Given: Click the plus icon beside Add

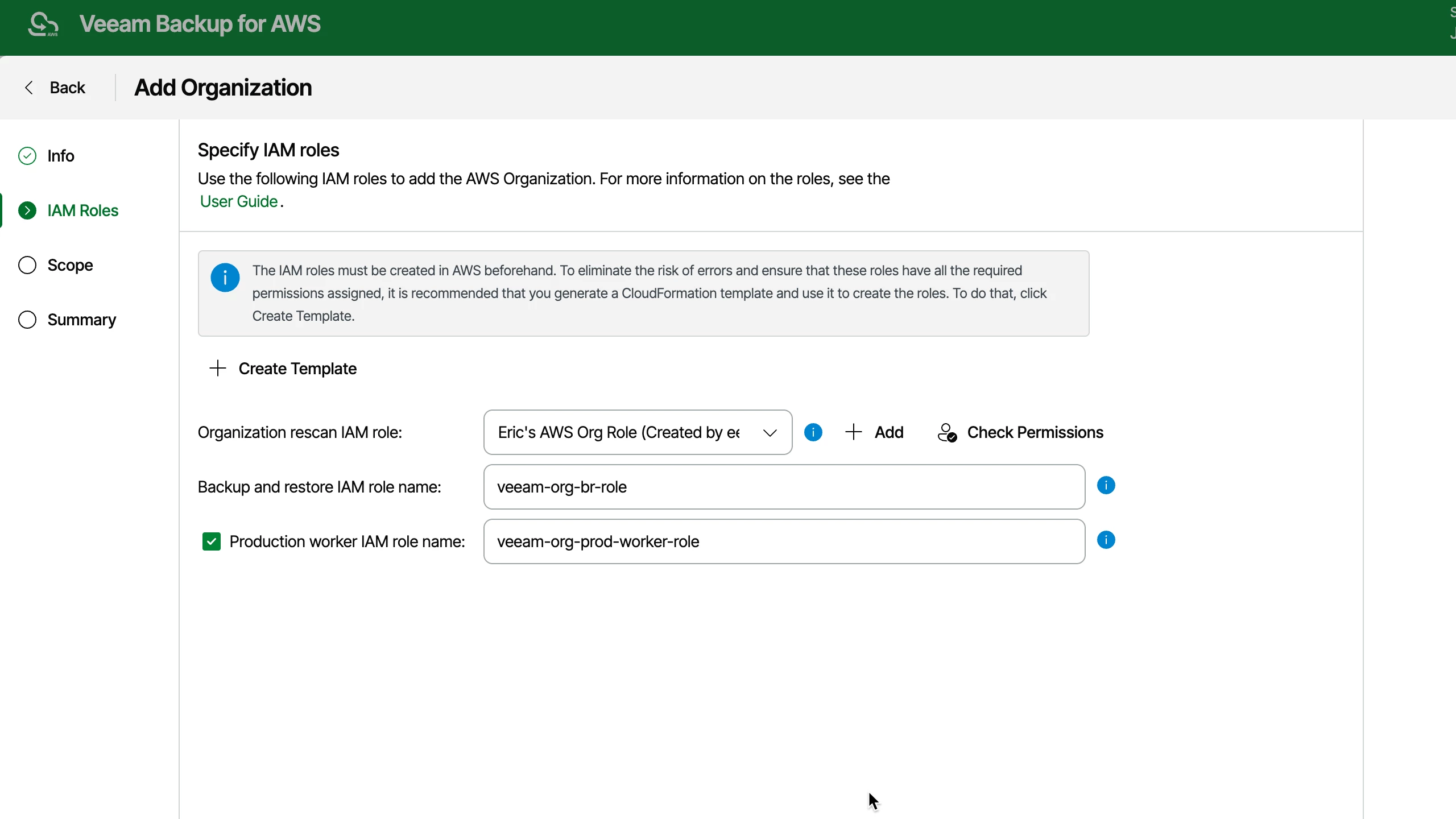Looking at the screenshot, I should pos(854,432).
